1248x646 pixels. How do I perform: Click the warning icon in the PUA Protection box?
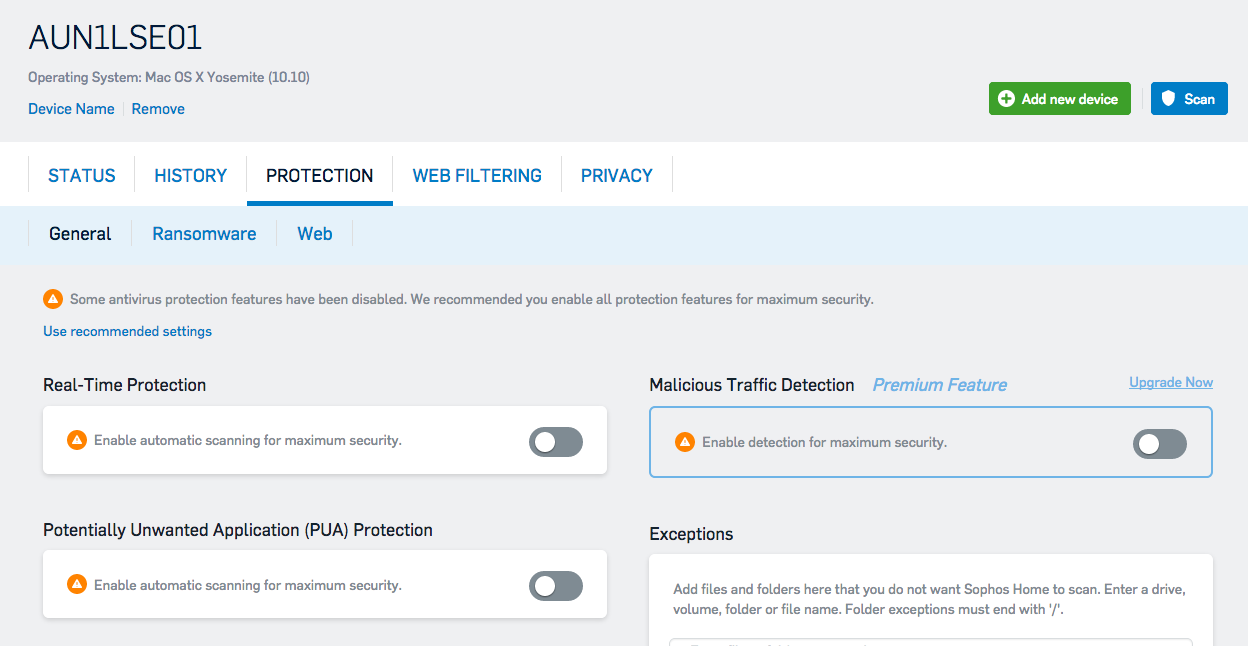coord(77,585)
